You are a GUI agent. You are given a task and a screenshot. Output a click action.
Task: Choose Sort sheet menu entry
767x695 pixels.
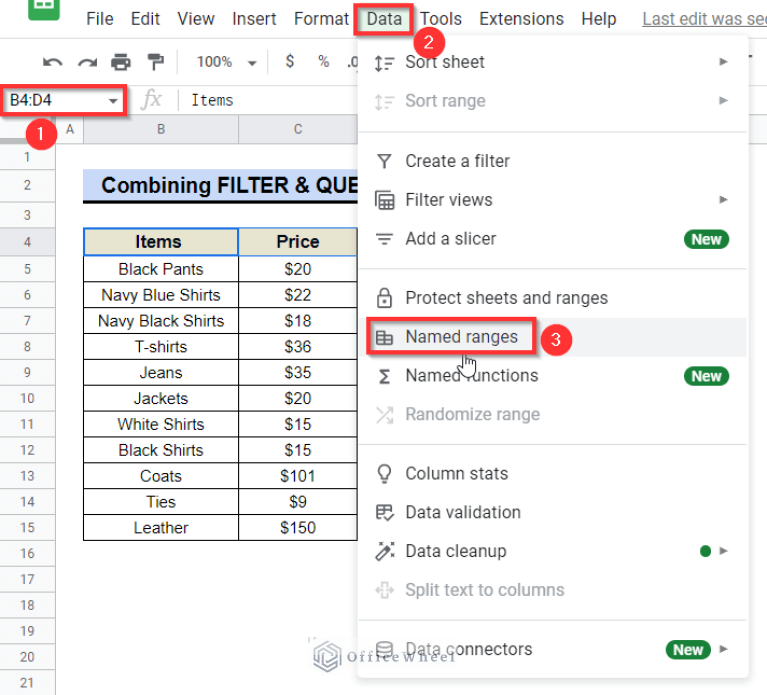tap(552, 62)
